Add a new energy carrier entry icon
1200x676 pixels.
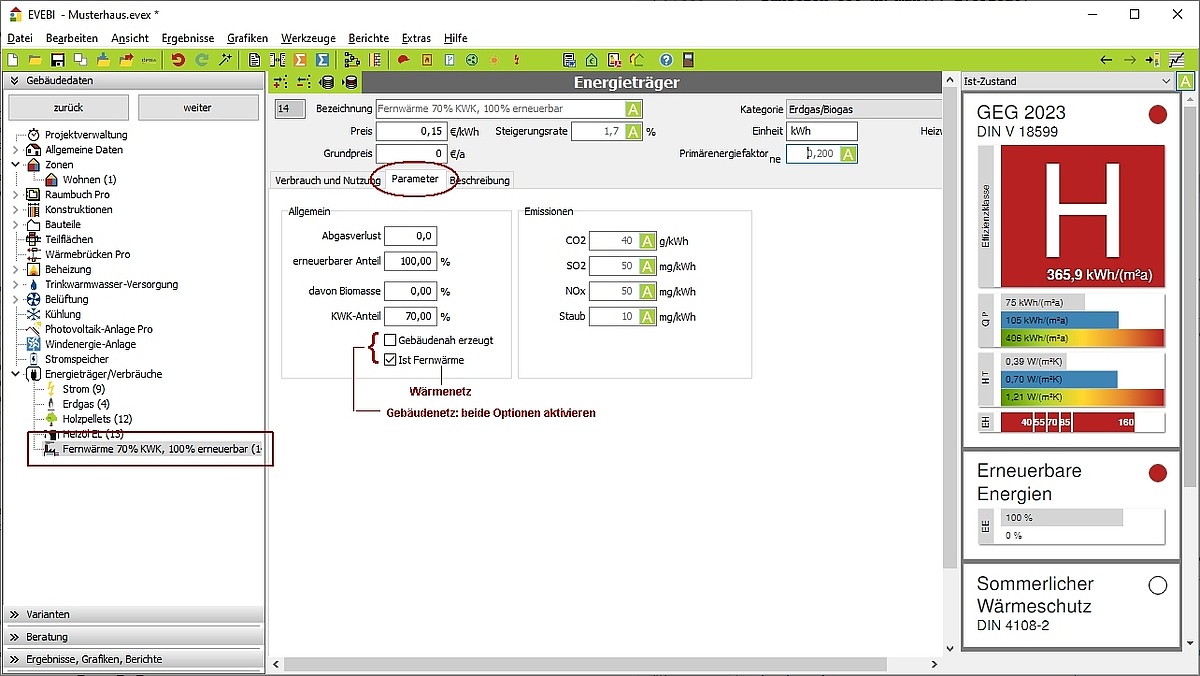pos(280,82)
